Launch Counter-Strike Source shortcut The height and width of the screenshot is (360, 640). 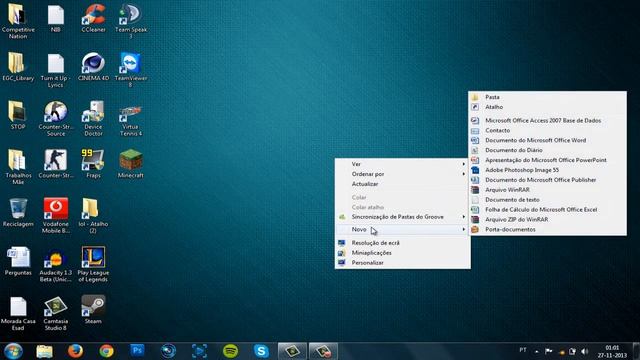56,119
